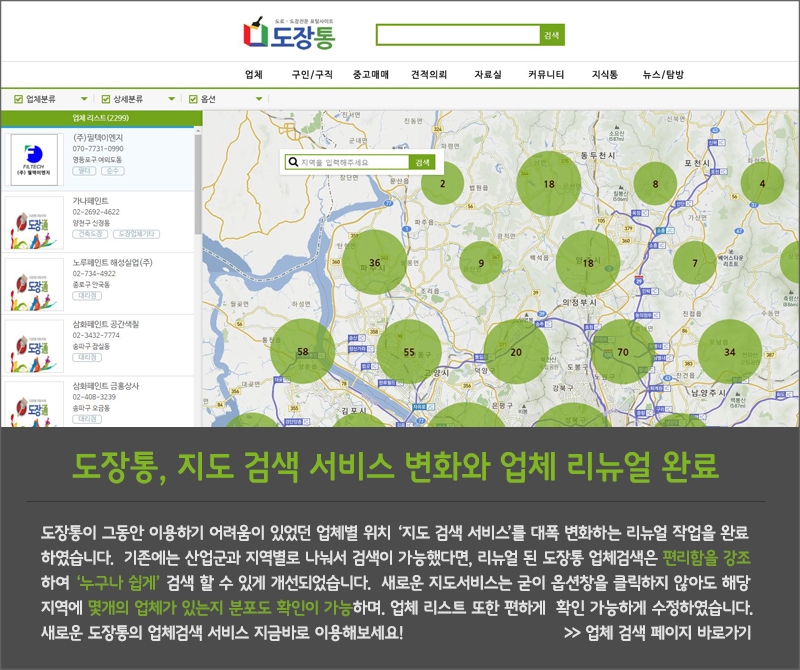
Task: Select the map cluster showing 70
Action: (x=623, y=352)
